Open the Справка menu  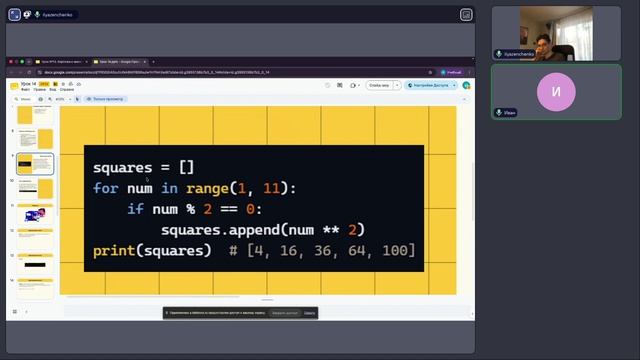67,89
